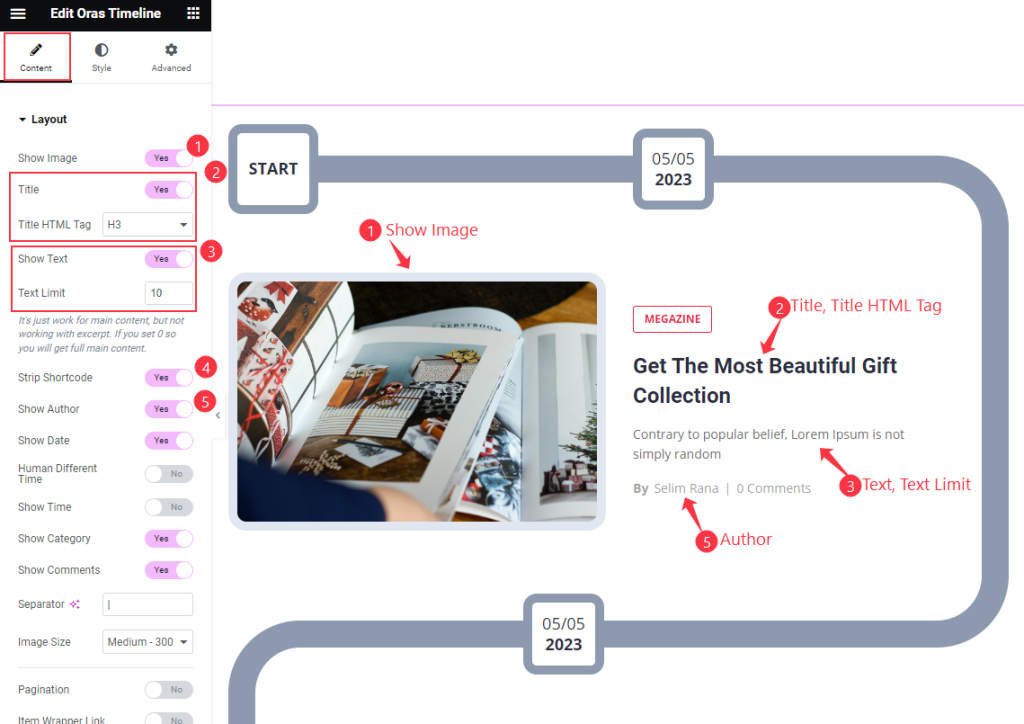Open the widgets grid icon
1024x724 pixels.
[193, 13]
